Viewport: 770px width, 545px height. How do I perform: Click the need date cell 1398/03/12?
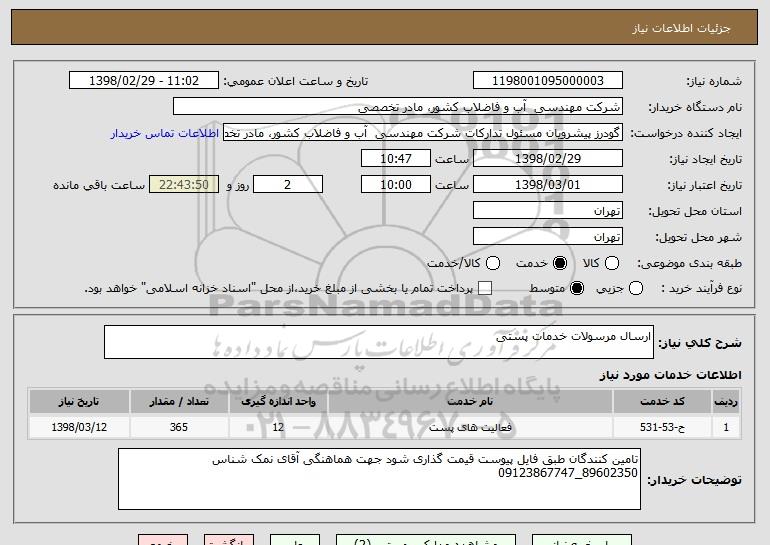79,427
